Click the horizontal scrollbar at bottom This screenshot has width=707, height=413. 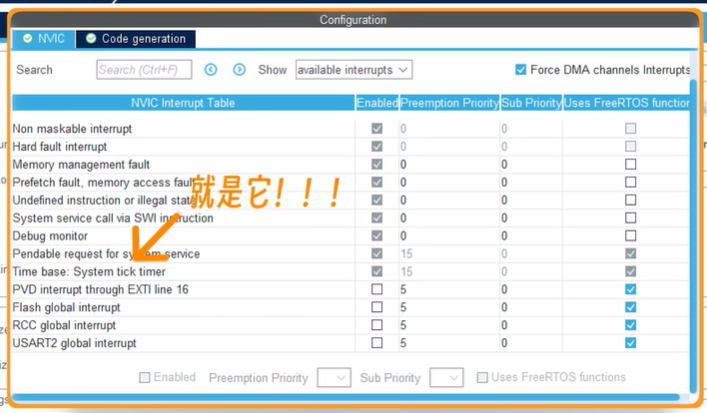pyautogui.click(x=346, y=397)
